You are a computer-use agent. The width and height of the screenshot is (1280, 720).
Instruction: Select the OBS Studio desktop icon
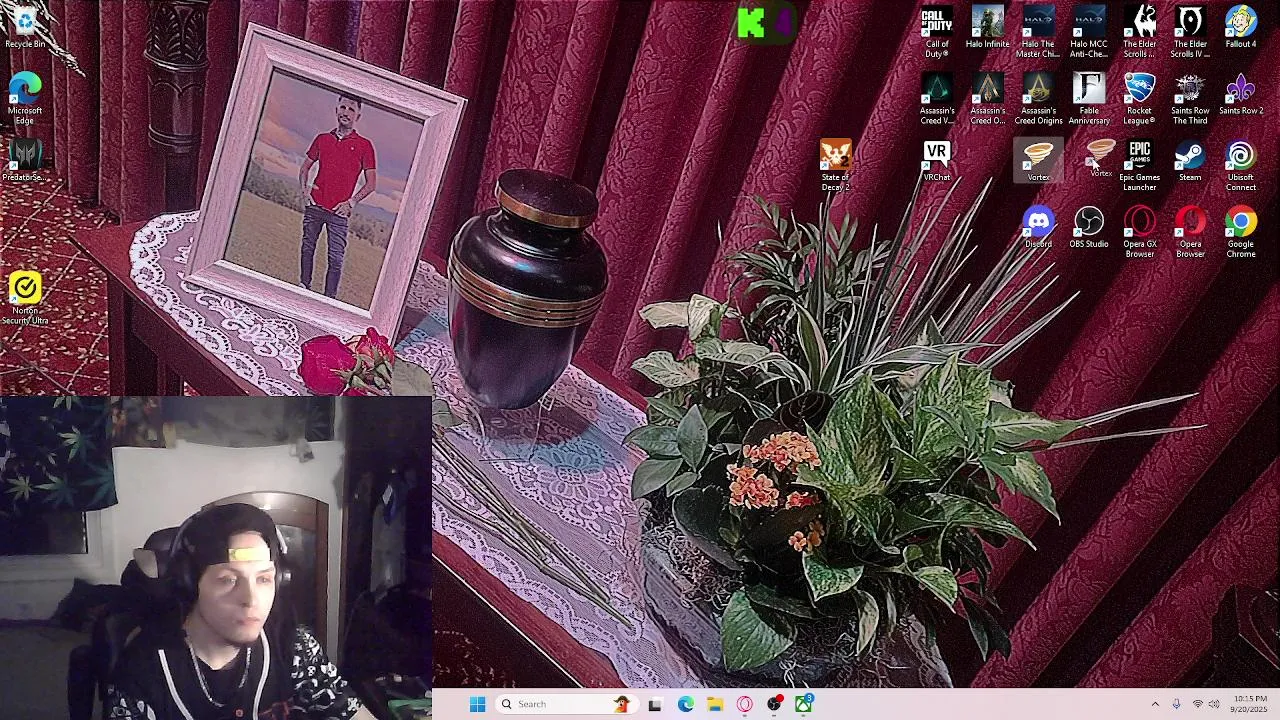click(1088, 228)
